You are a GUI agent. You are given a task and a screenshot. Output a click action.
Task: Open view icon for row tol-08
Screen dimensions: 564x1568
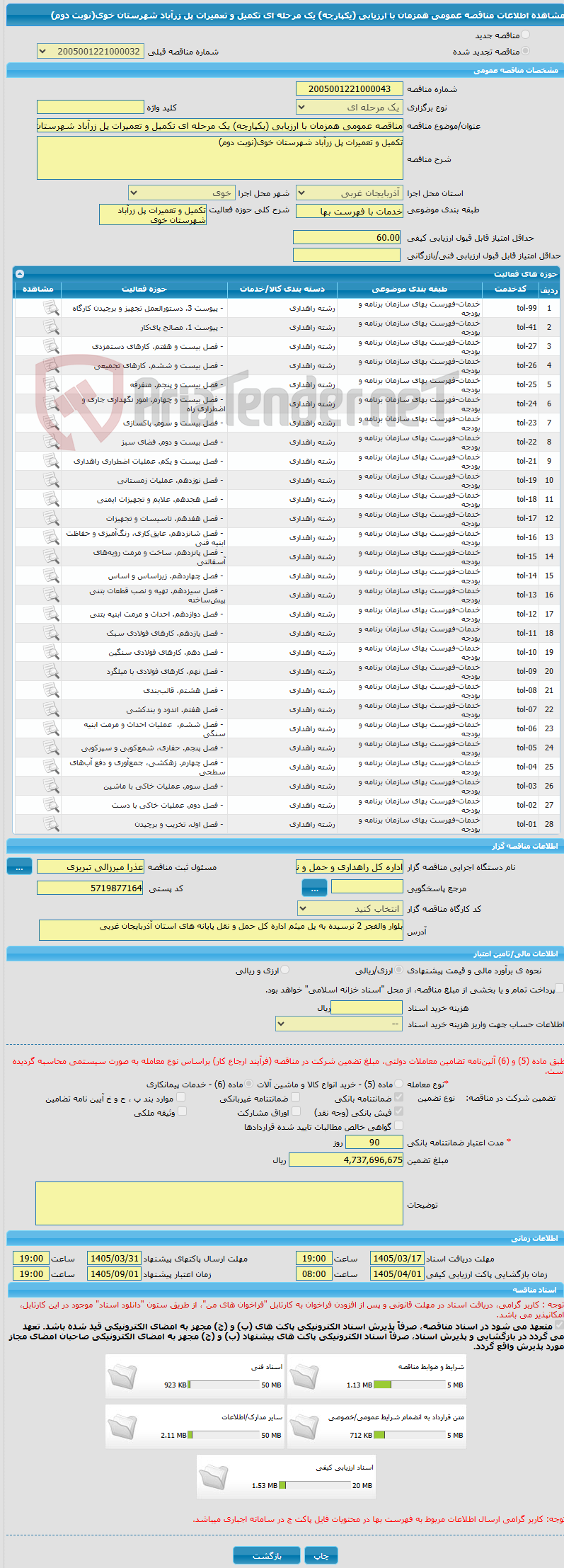[x=51, y=690]
